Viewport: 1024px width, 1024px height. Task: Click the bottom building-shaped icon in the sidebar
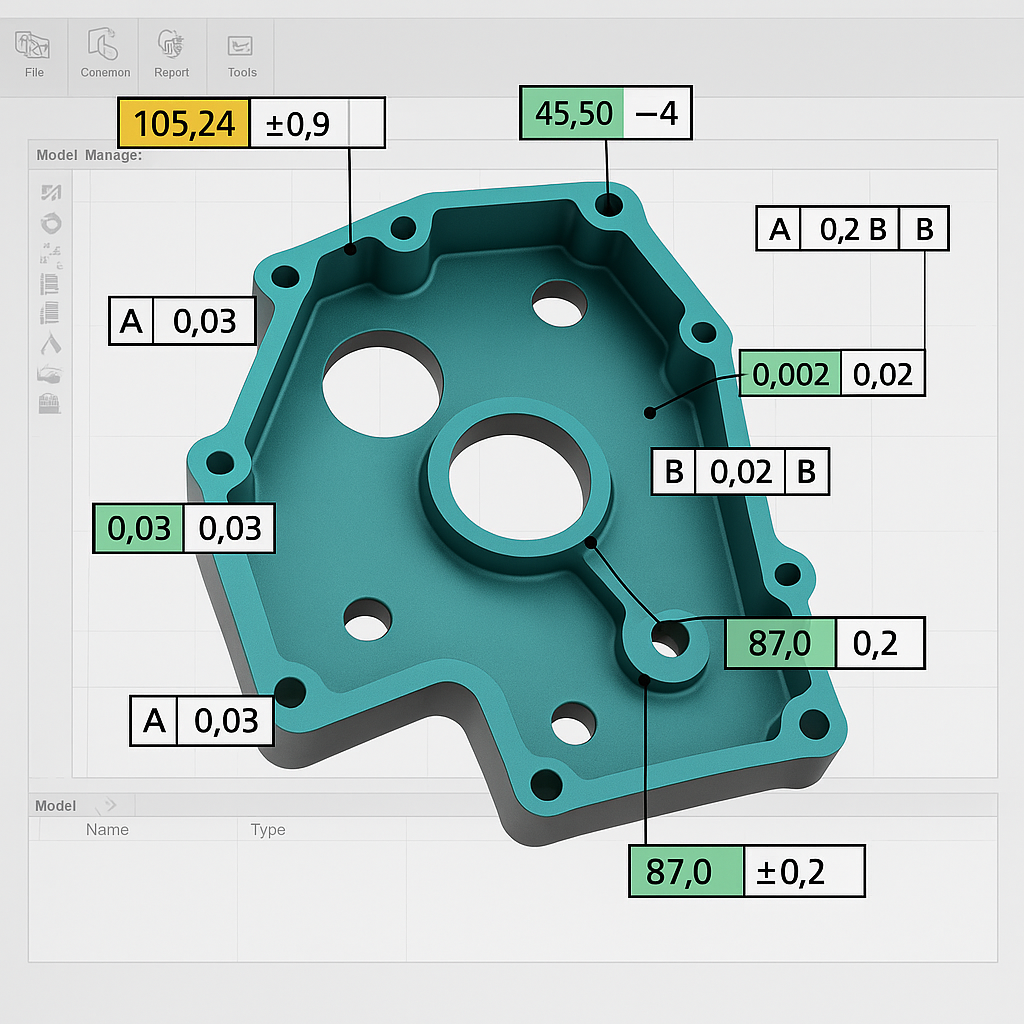50,404
